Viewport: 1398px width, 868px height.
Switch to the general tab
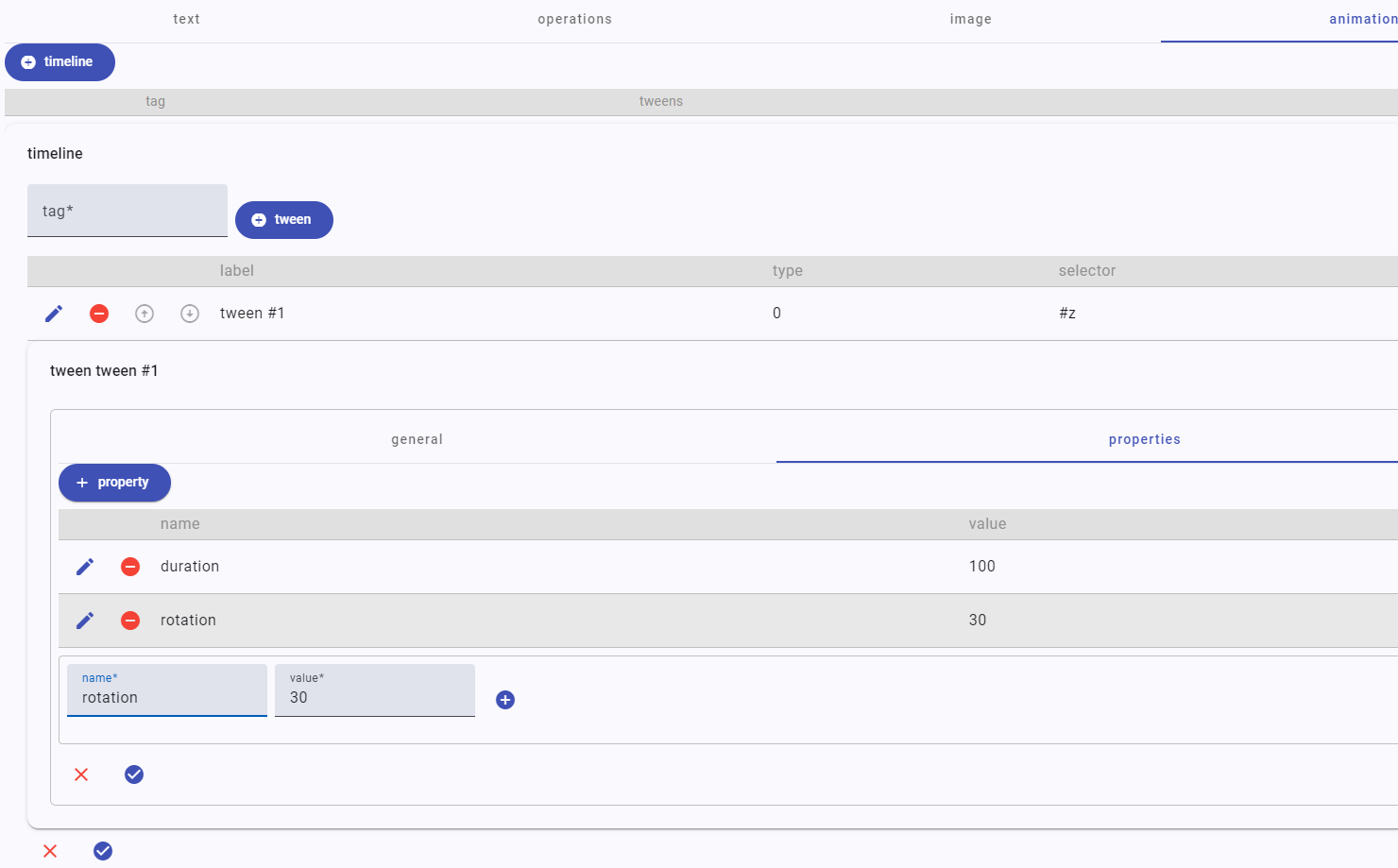[417, 439]
